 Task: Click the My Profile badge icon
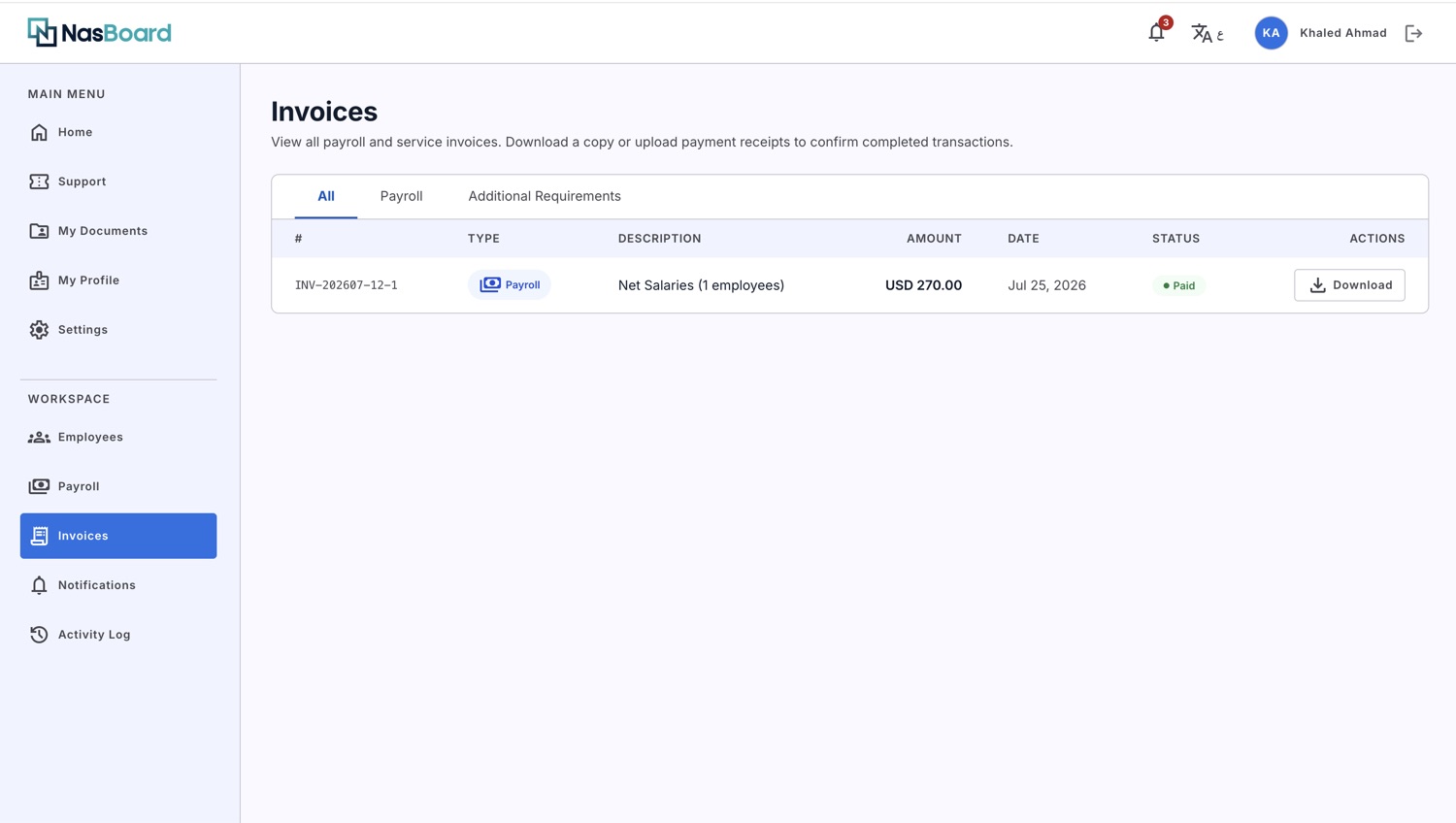(39, 280)
